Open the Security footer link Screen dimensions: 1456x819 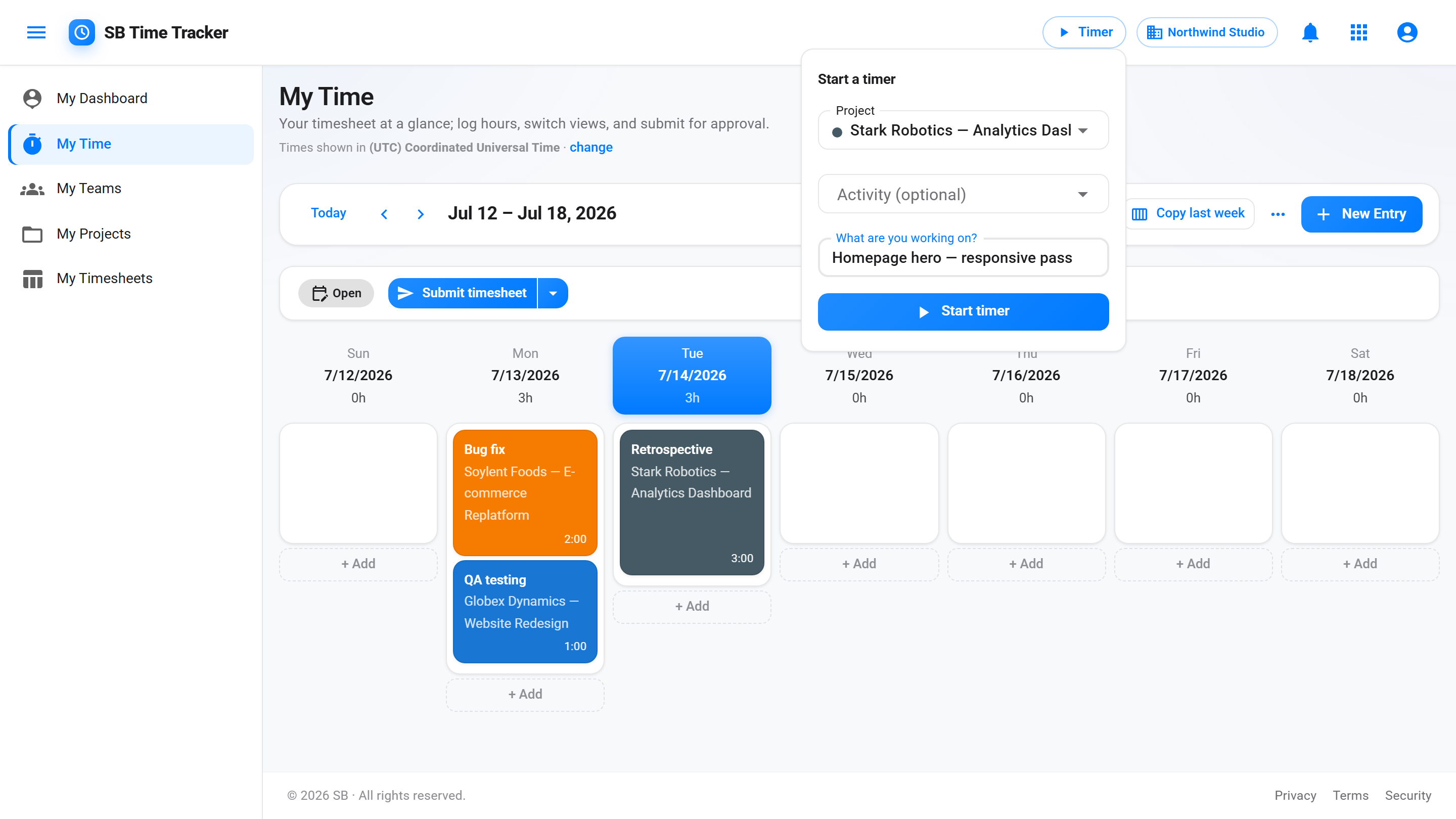pyautogui.click(x=1407, y=796)
